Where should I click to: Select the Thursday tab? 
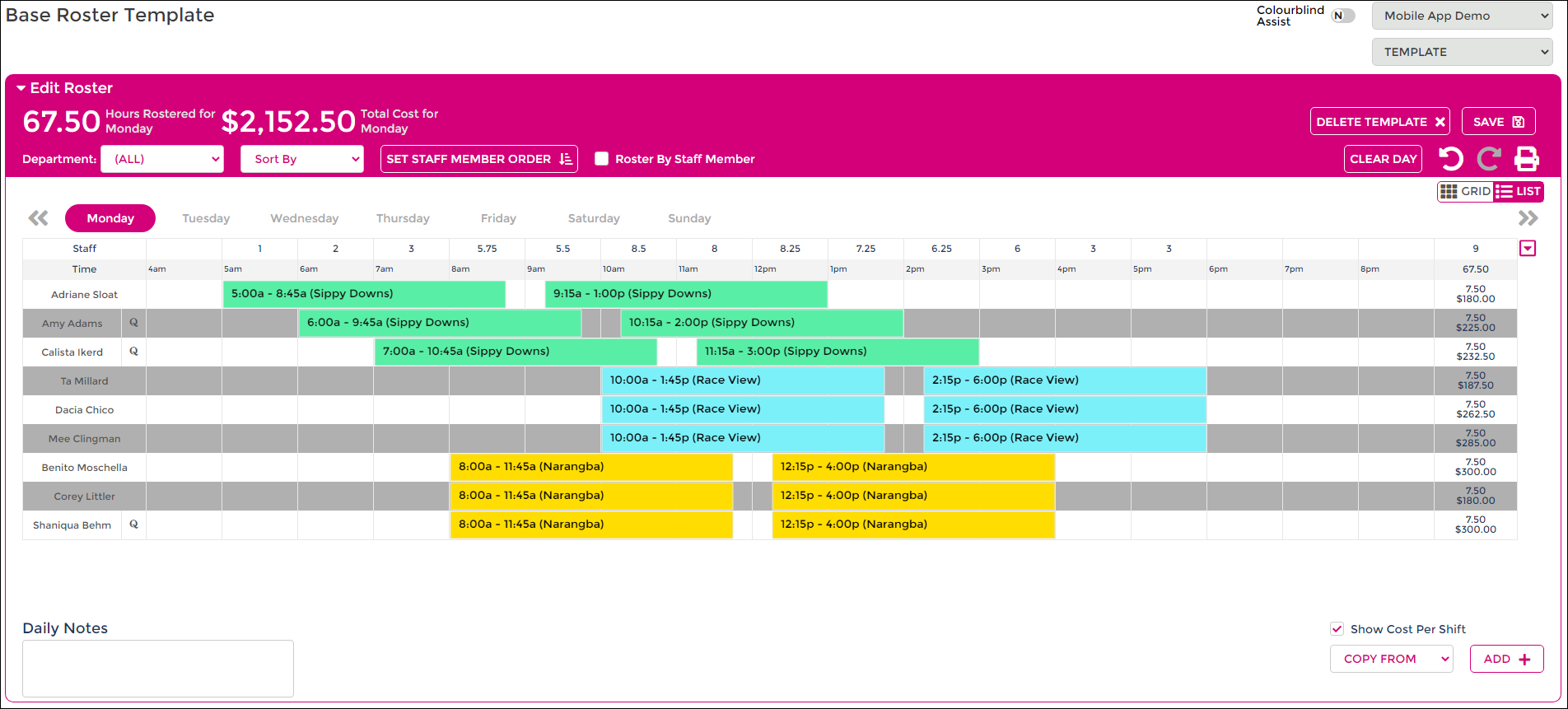(x=403, y=218)
